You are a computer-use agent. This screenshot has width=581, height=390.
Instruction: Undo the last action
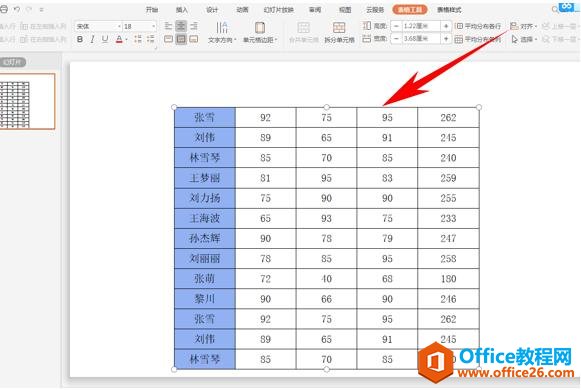click(17, 9)
